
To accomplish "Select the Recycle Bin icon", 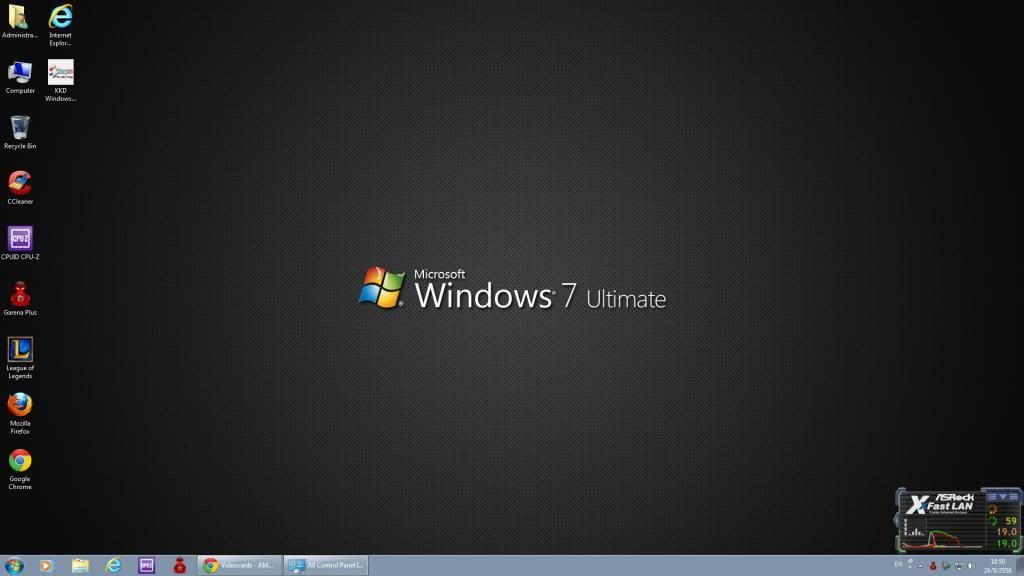I will click(x=20, y=133).
